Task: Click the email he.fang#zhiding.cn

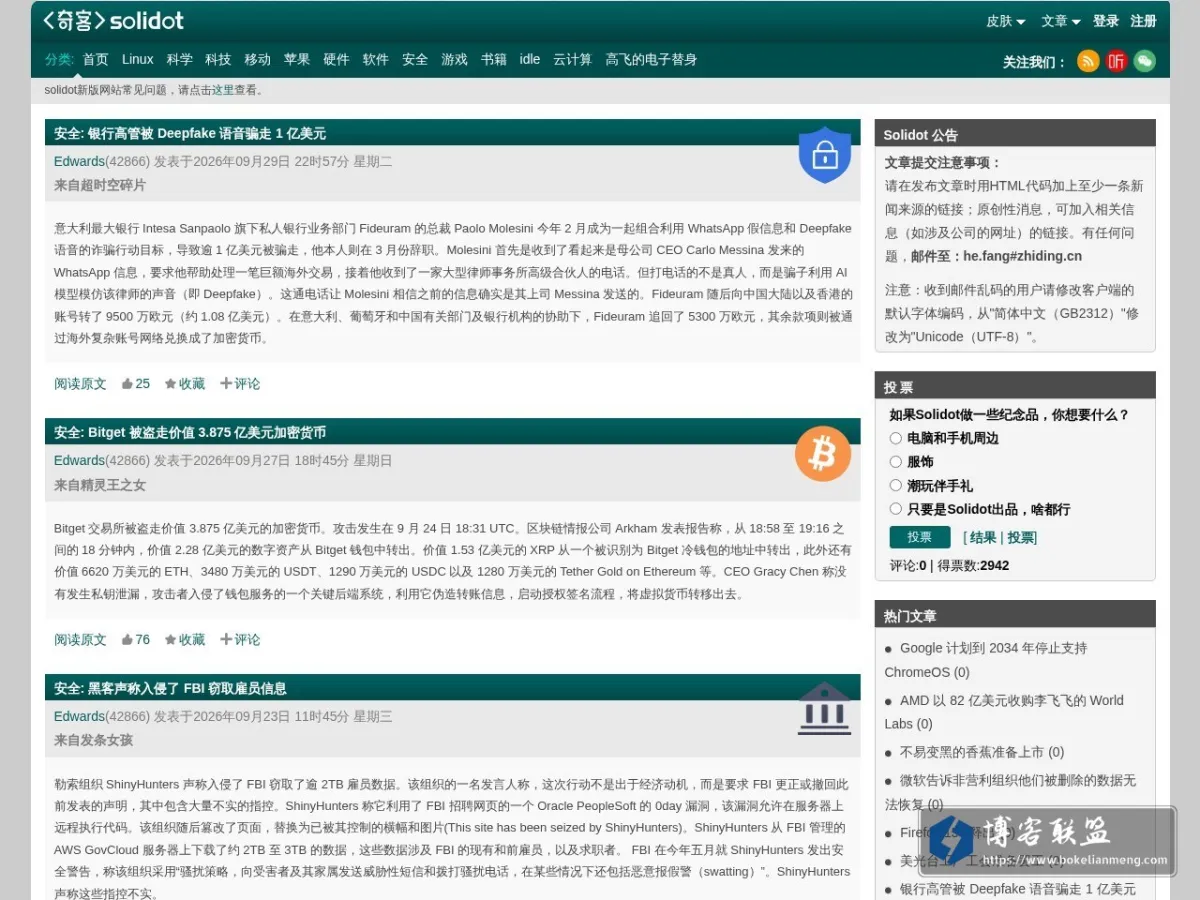Action: [x=1022, y=256]
